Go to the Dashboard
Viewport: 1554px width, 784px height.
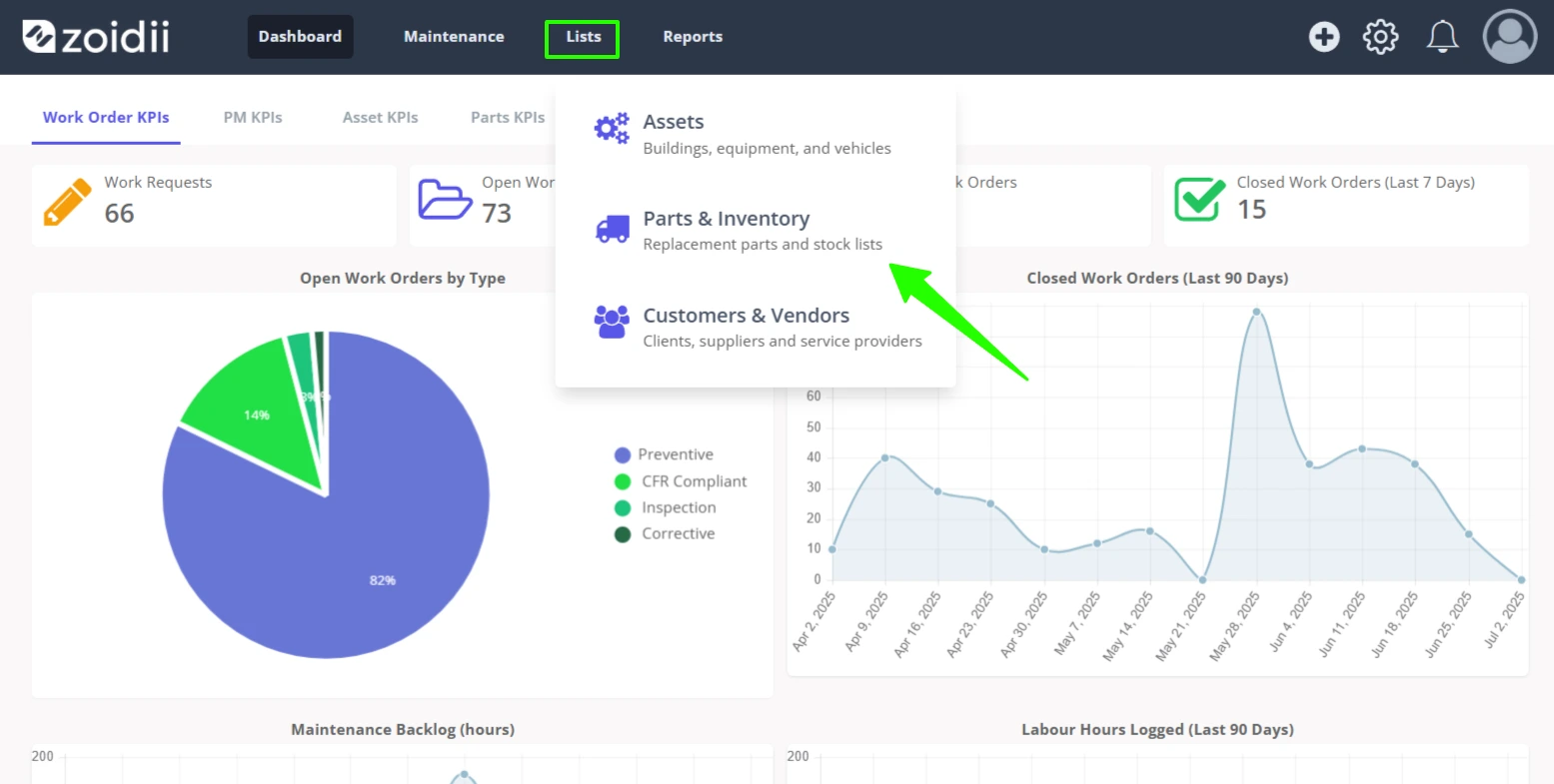click(x=300, y=37)
